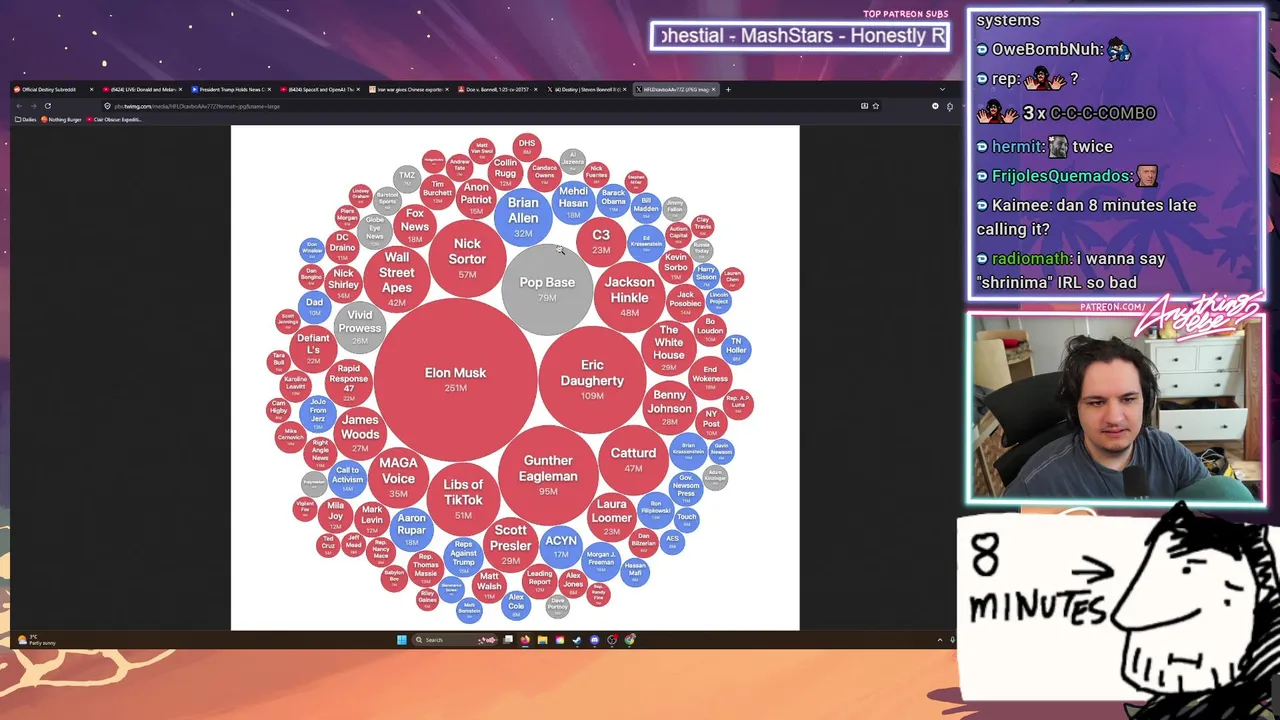Click the Fox News 18M bubble

(415, 225)
